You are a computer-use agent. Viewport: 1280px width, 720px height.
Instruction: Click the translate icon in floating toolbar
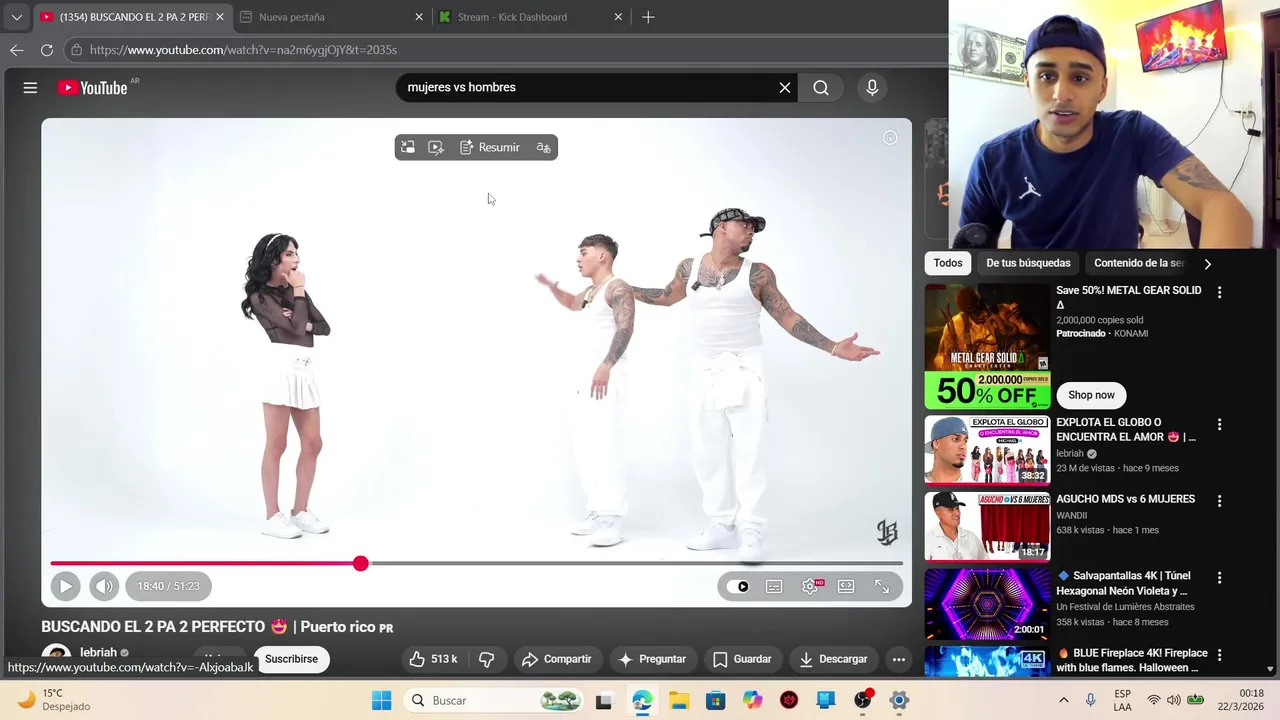click(x=543, y=147)
